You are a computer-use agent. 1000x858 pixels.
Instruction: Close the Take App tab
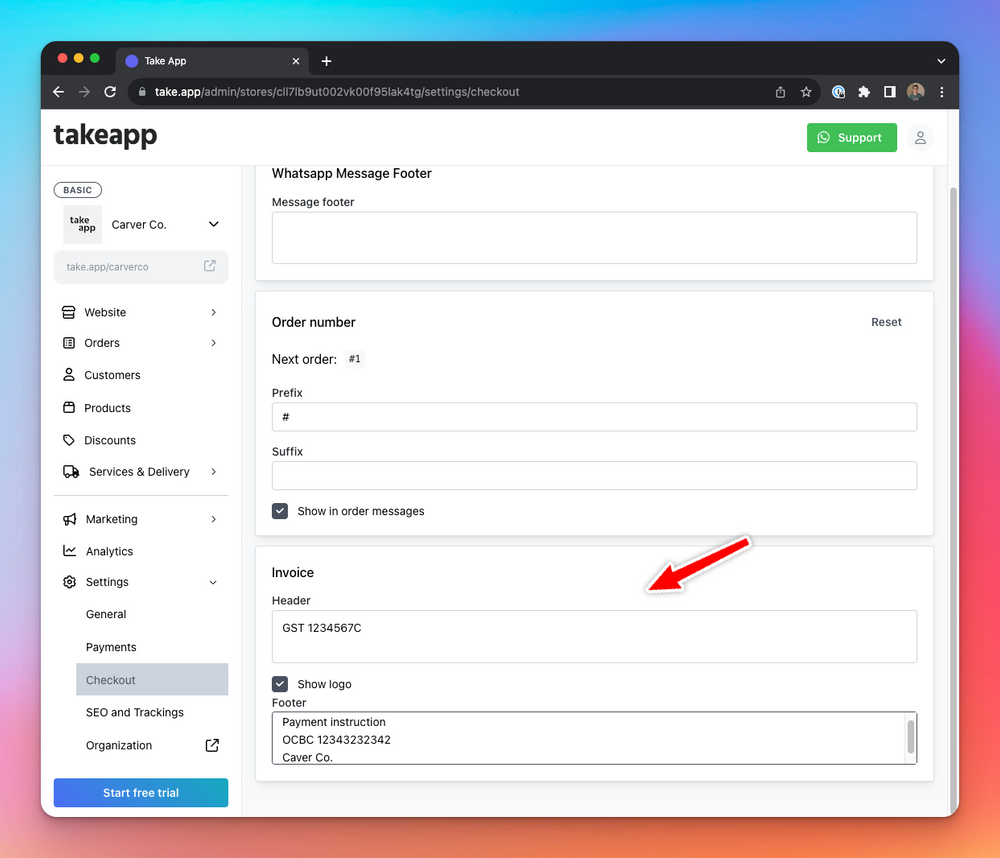pyautogui.click(x=296, y=61)
